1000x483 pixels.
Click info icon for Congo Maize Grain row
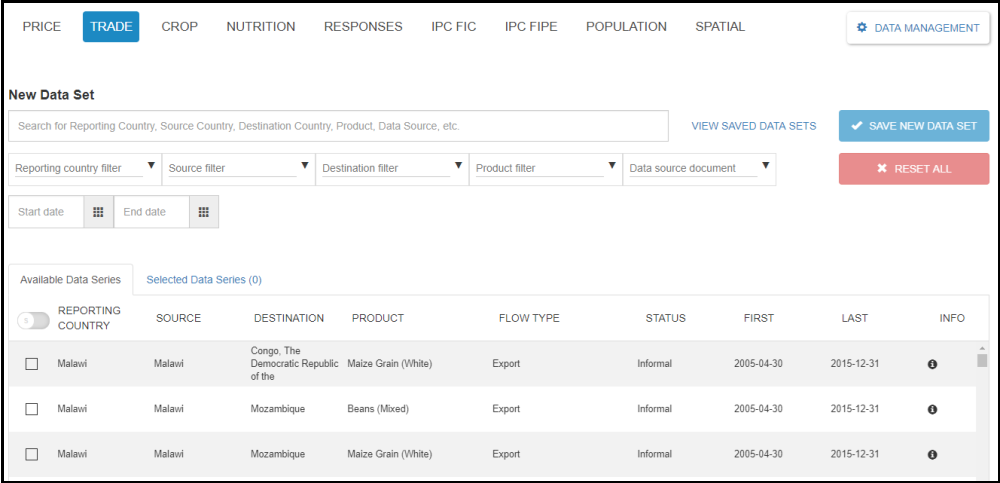click(932, 365)
